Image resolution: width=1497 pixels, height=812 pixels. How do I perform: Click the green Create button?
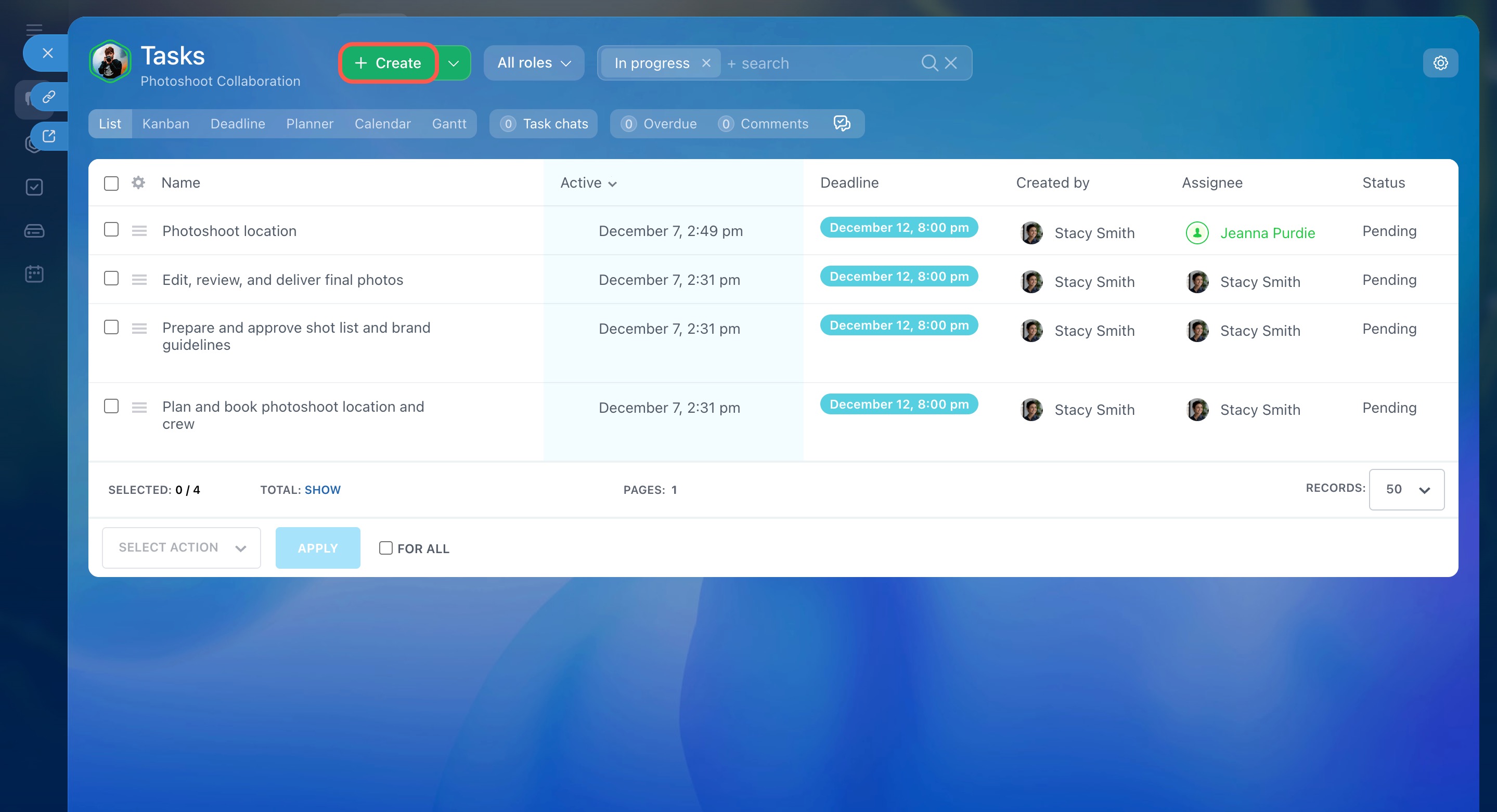388,63
